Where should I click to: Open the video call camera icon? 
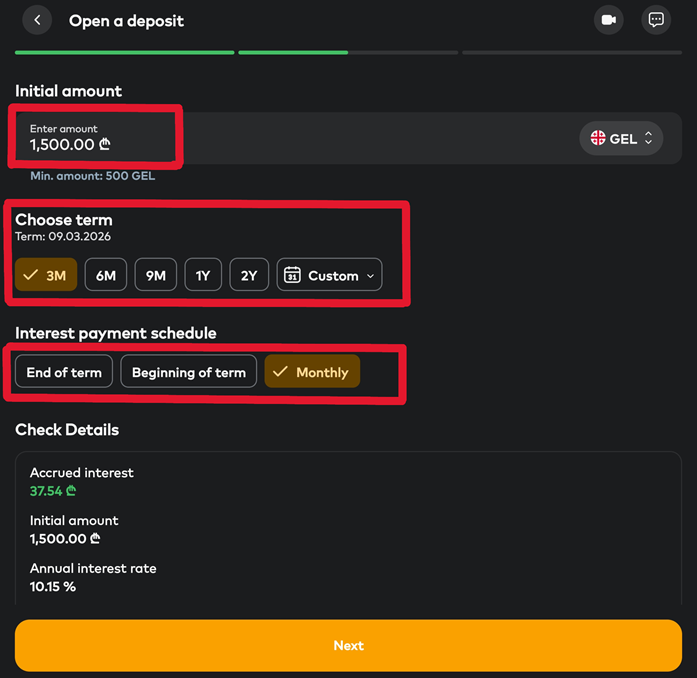click(x=608, y=20)
